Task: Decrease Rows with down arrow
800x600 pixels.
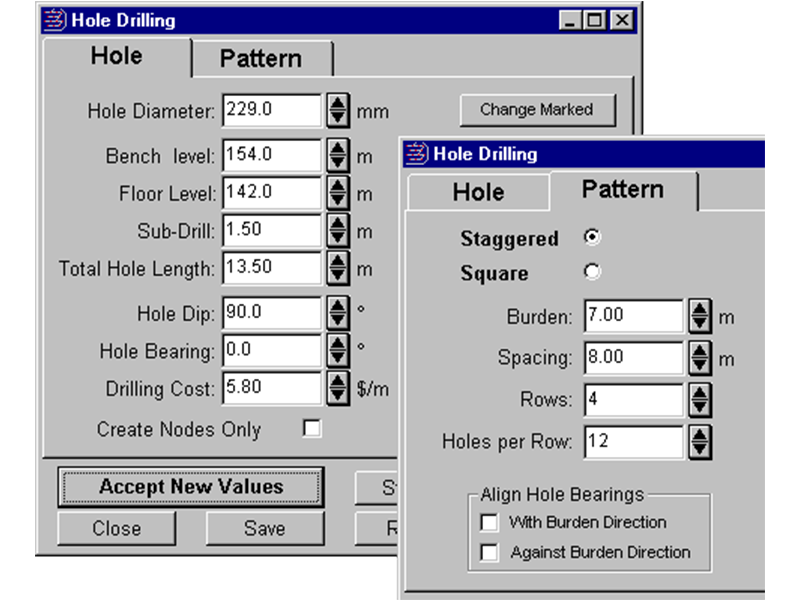Action: pos(699,408)
